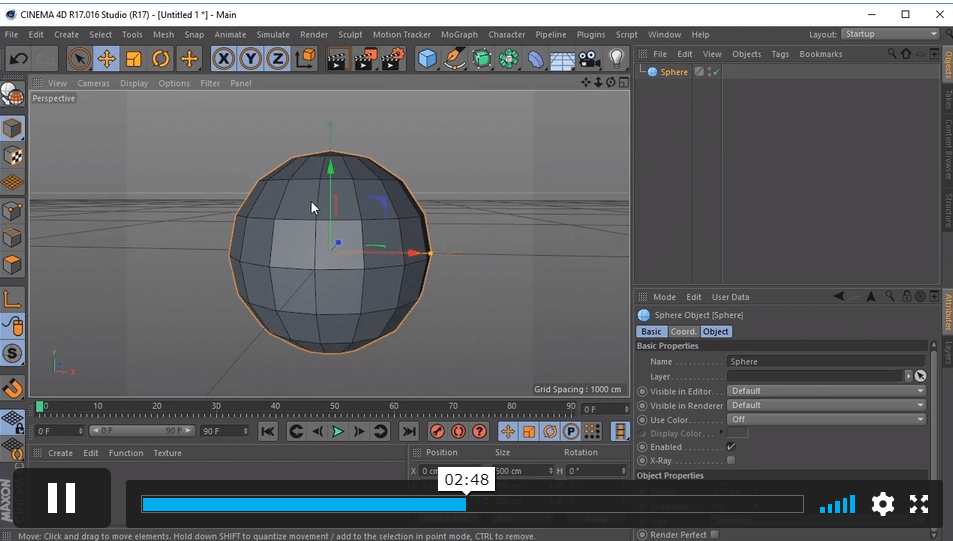Open the Character menu
Image resolution: width=953 pixels, height=541 pixels.
point(506,35)
